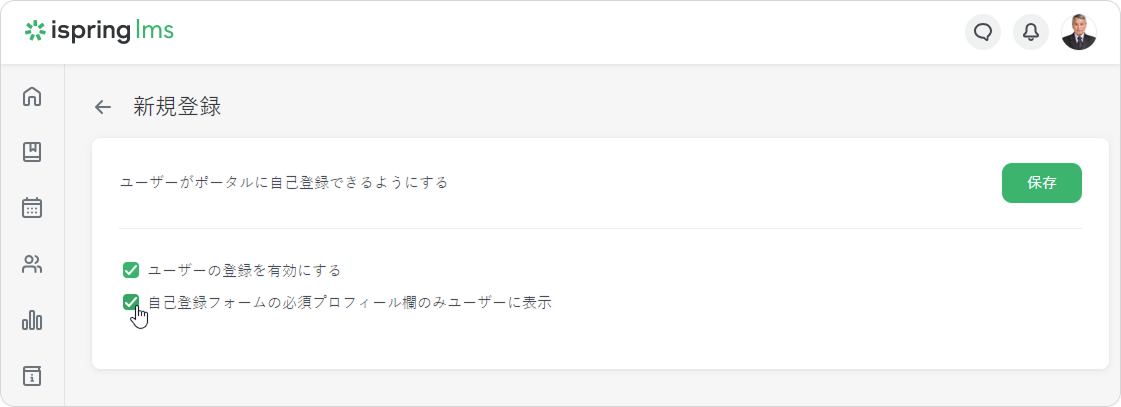Uncheck the ユーザーの登録を有効にする checkbox

coord(130,270)
